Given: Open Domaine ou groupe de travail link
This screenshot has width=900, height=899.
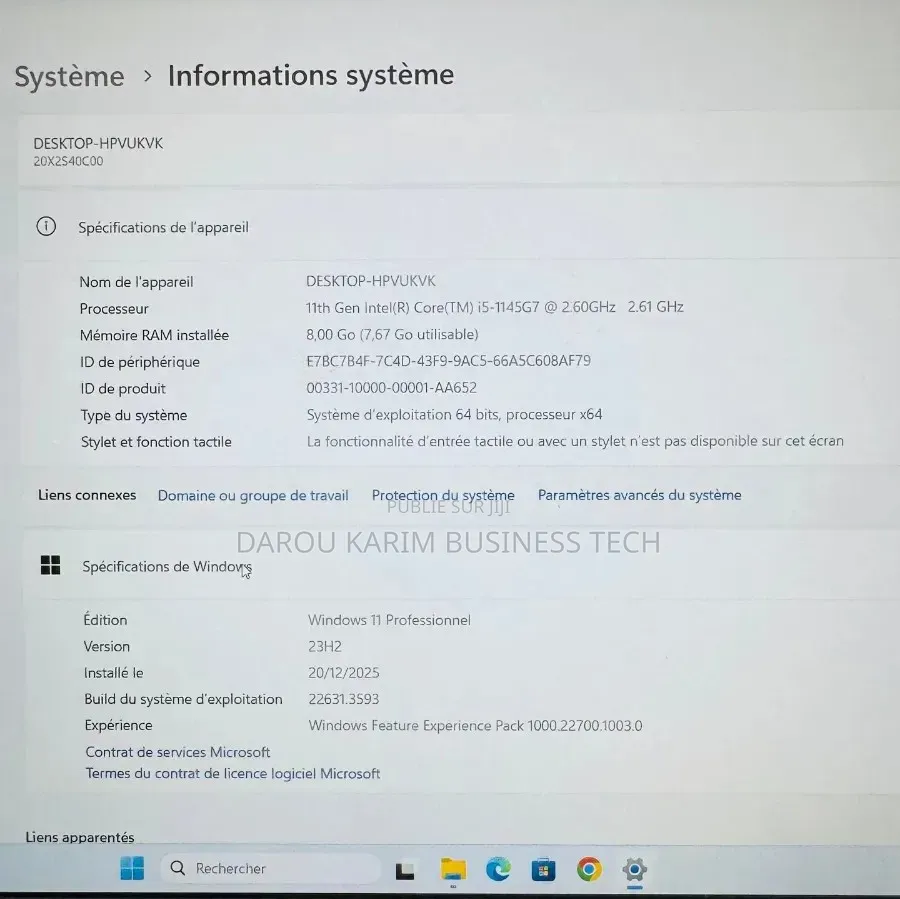Looking at the screenshot, I should click(253, 495).
